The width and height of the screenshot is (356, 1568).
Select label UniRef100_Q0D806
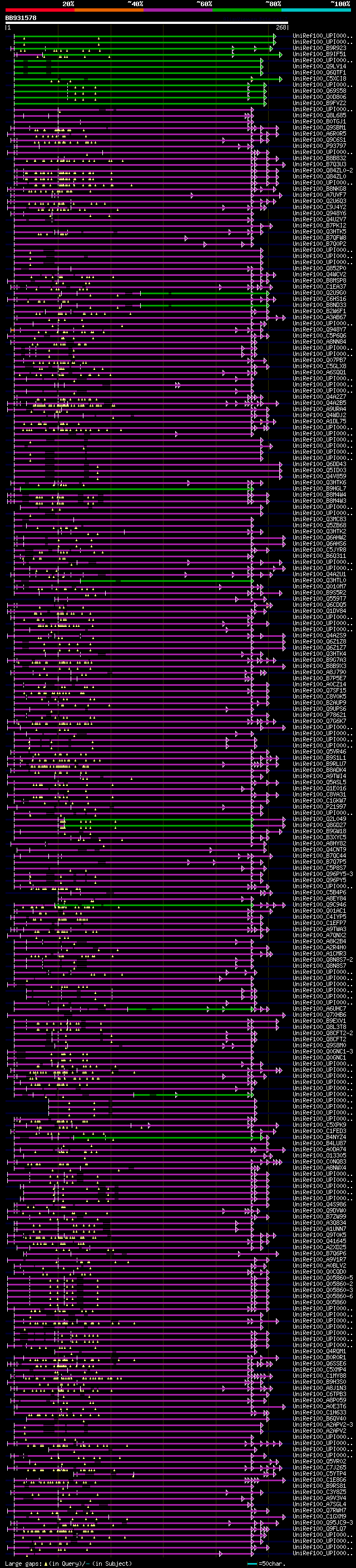319,97
